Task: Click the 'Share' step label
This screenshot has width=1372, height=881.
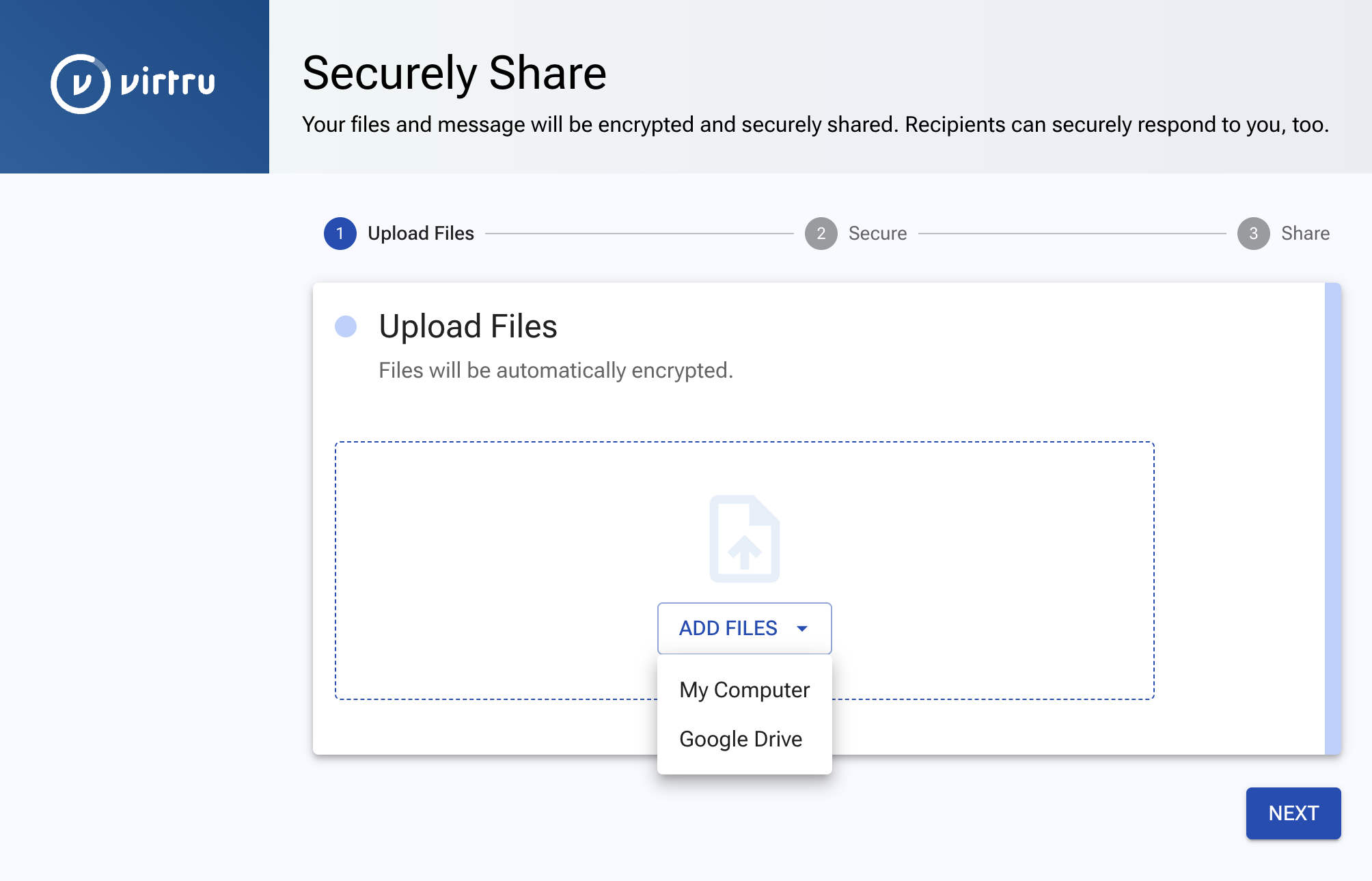Action: tap(1306, 234)
